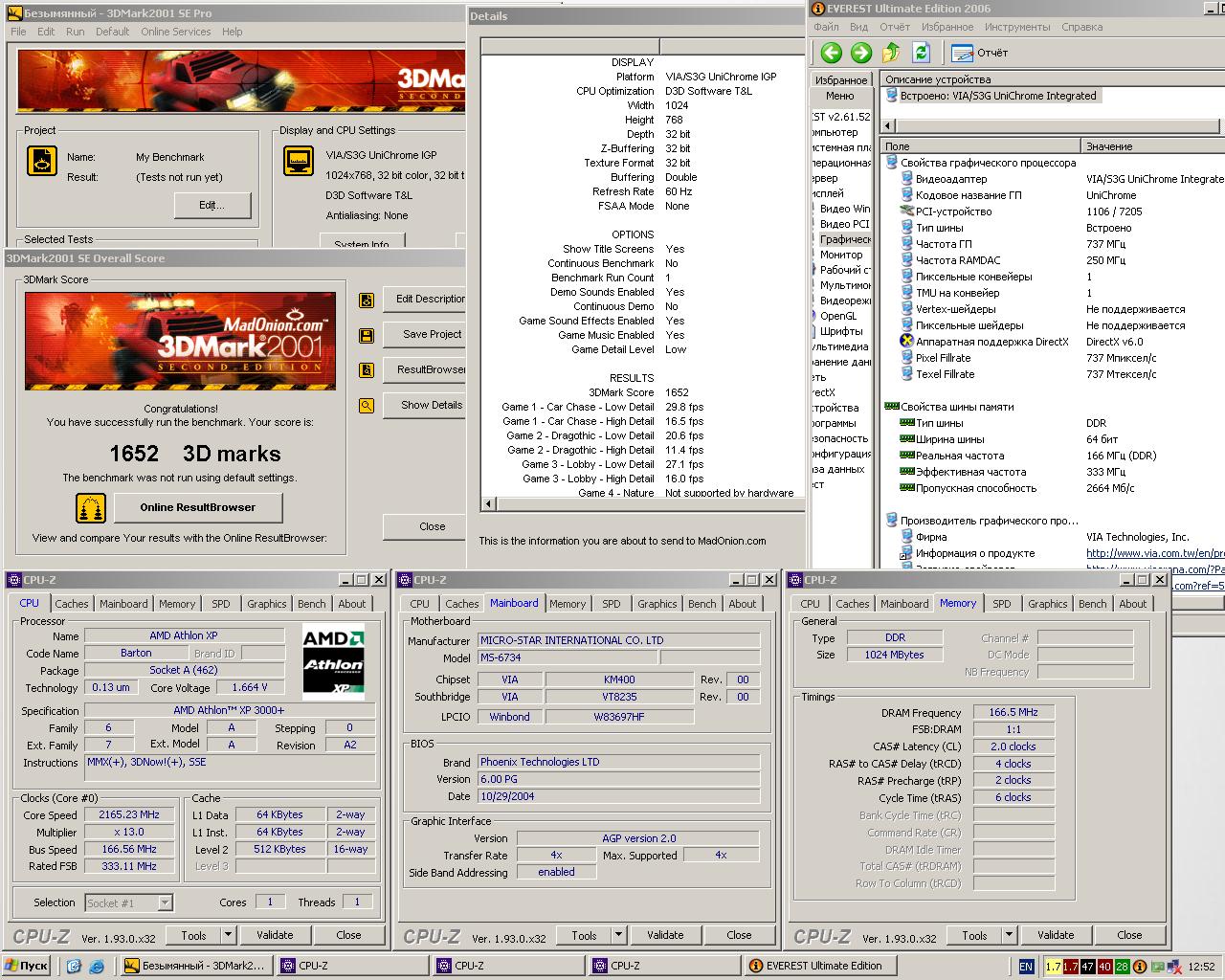Select Видео PCI in EVEREST tree
Screen dimensions: 1225x980
click(x=844, y=224)
